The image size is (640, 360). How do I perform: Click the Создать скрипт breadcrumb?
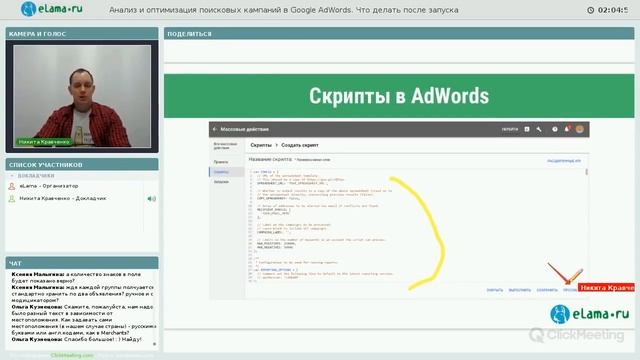point(300,145)
